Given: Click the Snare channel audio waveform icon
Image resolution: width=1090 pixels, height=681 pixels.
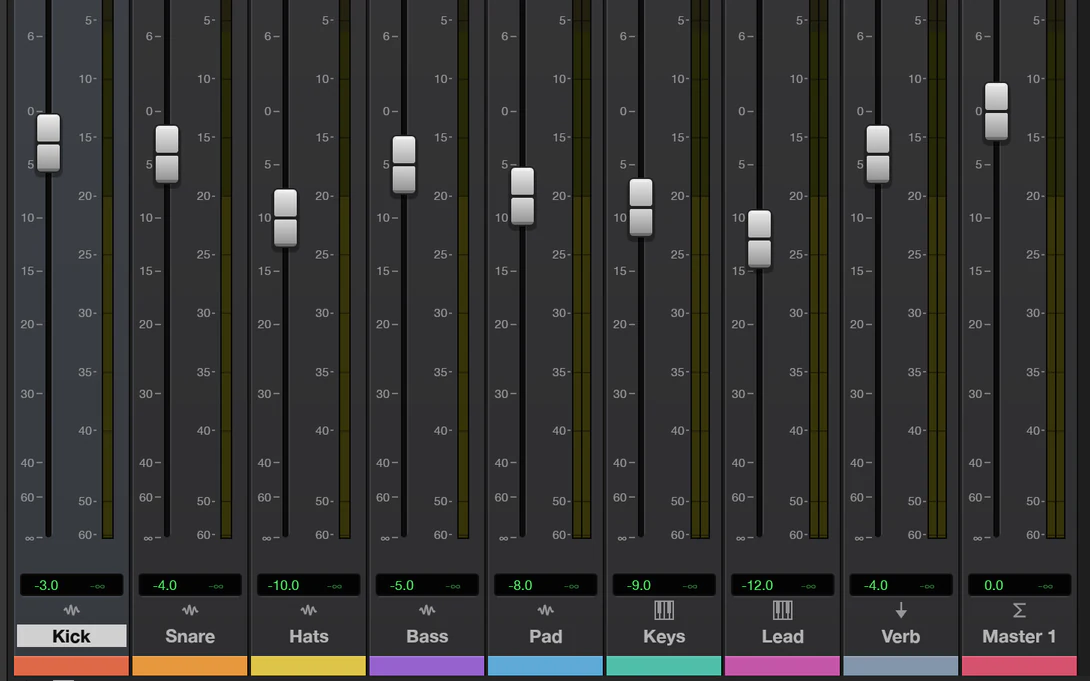Looking at the screenshot, I should point(190,610).
